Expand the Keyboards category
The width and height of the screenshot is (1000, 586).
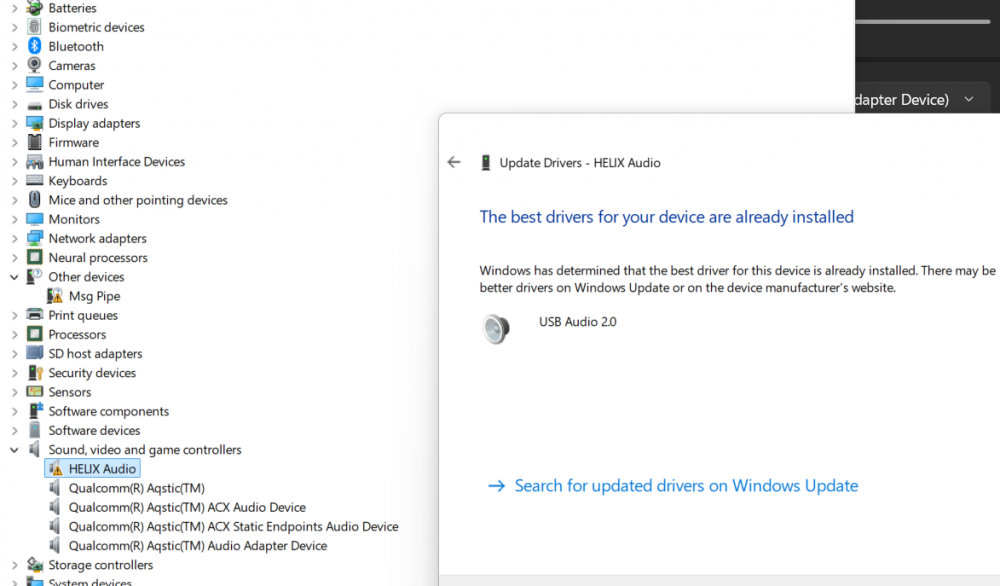click(x=14, y=181)
